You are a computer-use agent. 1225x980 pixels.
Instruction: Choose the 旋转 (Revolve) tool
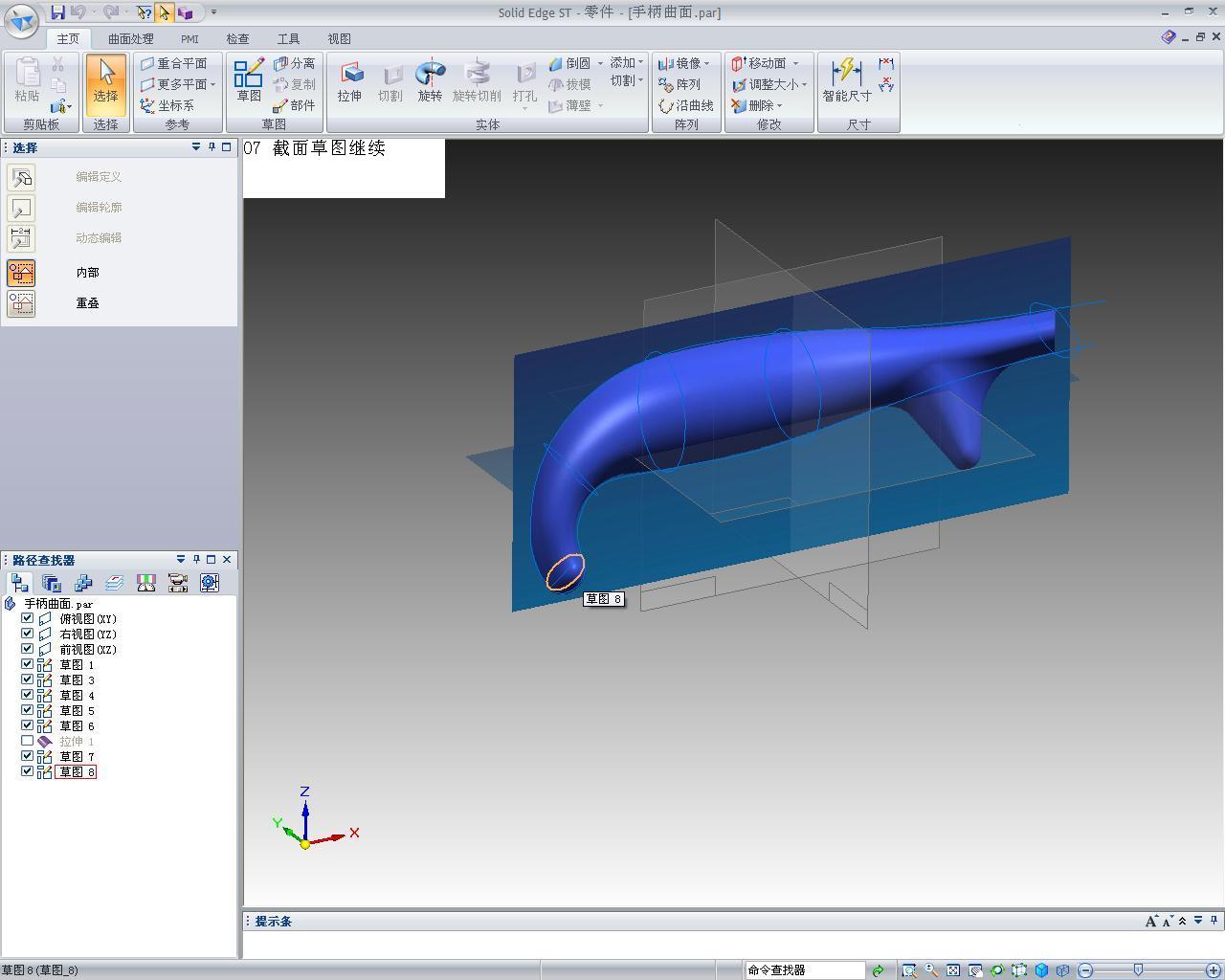(430, 81)
